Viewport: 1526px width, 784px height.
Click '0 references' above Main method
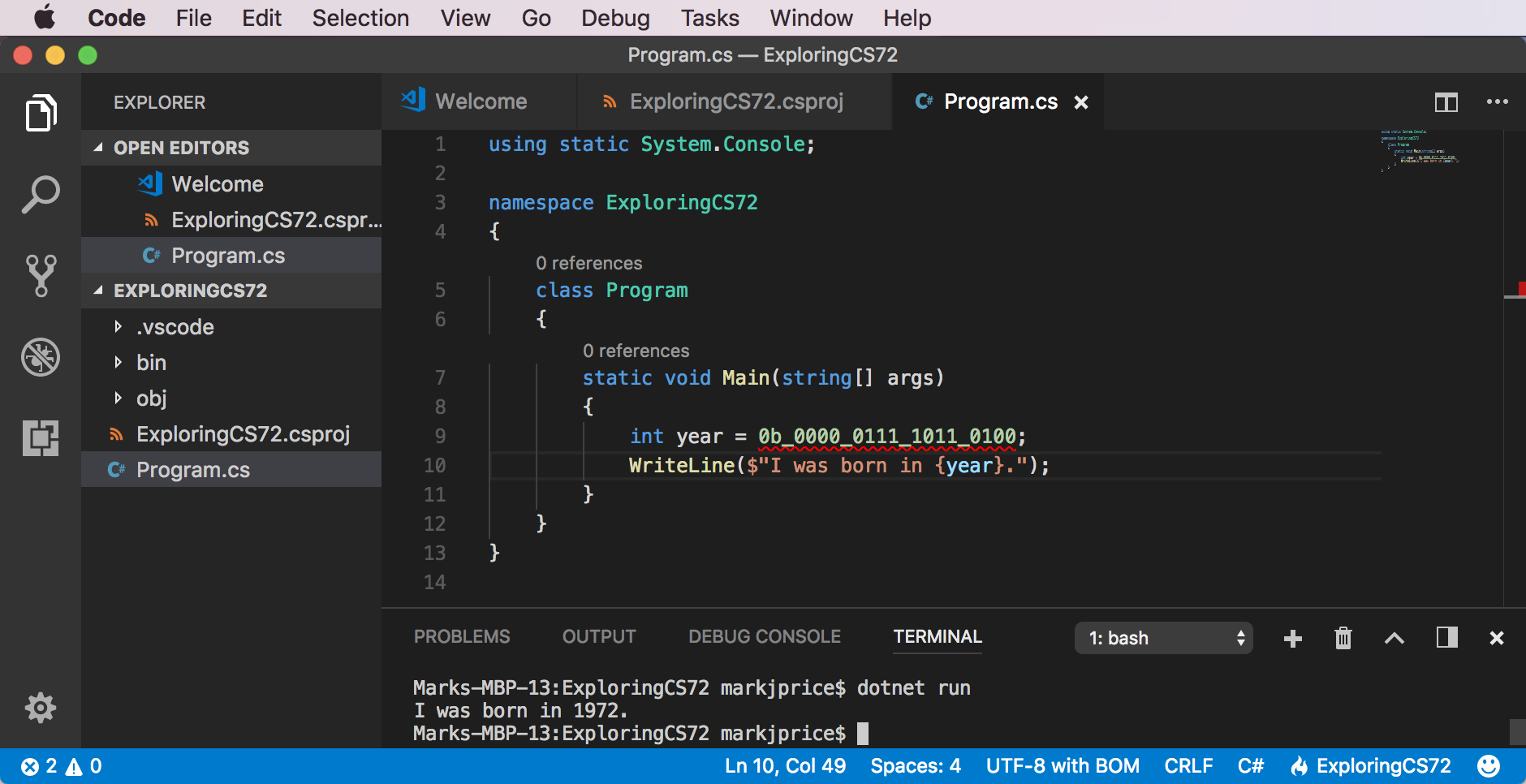(x=636, y=351)
